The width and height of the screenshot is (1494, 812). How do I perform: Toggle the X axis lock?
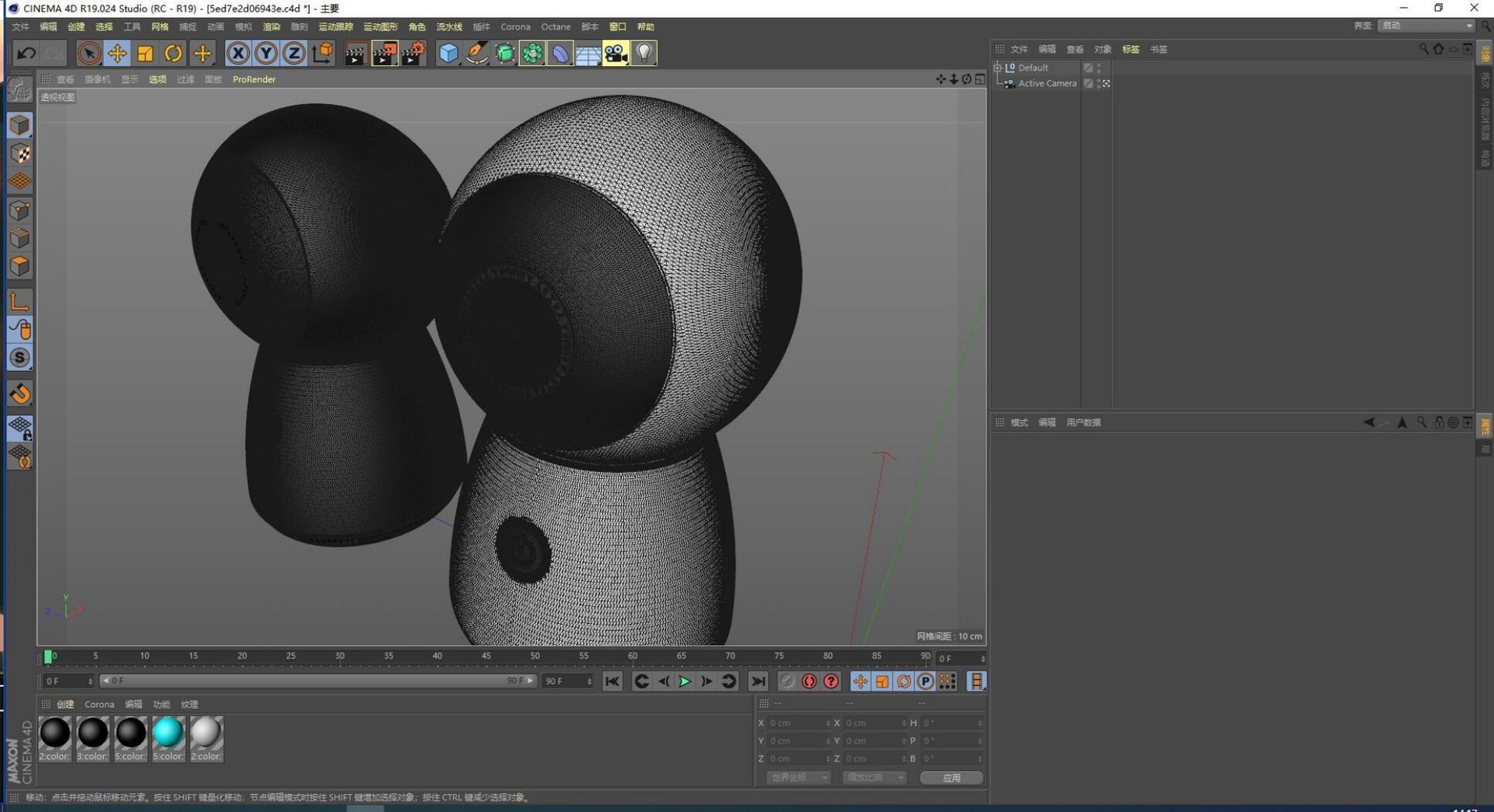tap(238, 54)
